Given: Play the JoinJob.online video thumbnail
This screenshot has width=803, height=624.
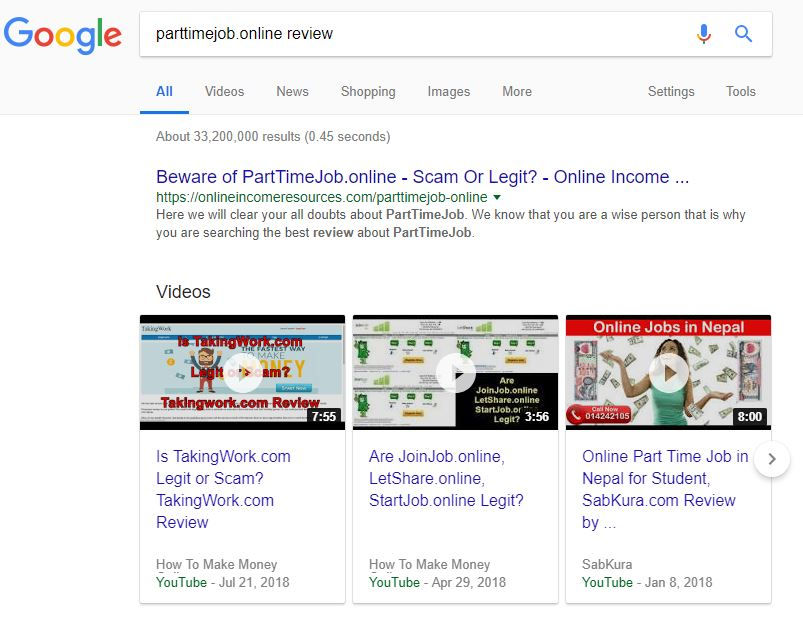Looking at the screenshot, I should tap(455, 372).
